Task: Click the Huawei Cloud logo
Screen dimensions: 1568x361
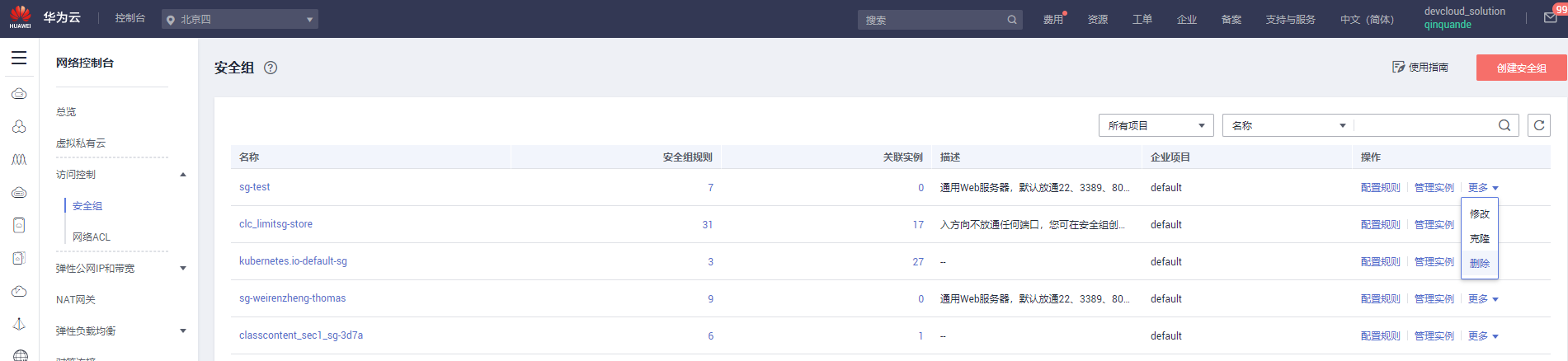Action: 21,17
